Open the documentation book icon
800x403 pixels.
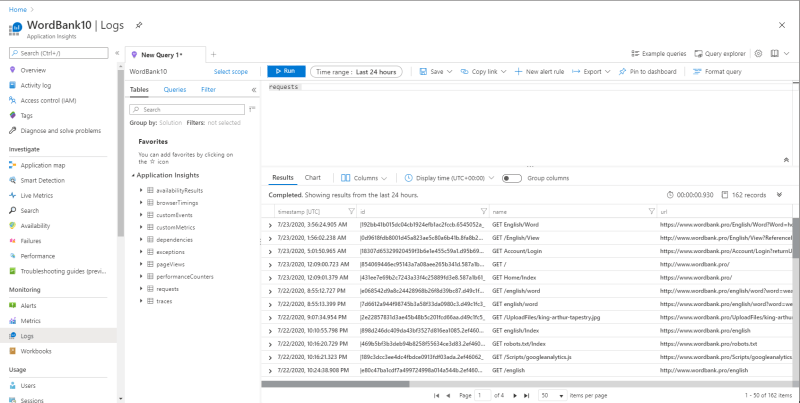[x=774, y=54]
